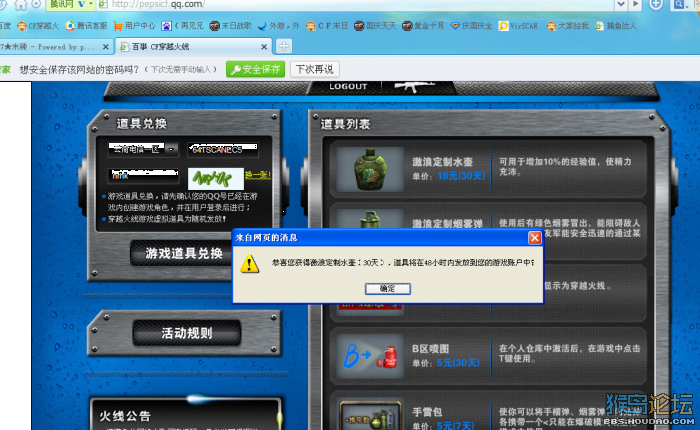Open the 捕鱼达人 bookmark
Viewport: 700px width, 430px height.
(x=616, y=26)
